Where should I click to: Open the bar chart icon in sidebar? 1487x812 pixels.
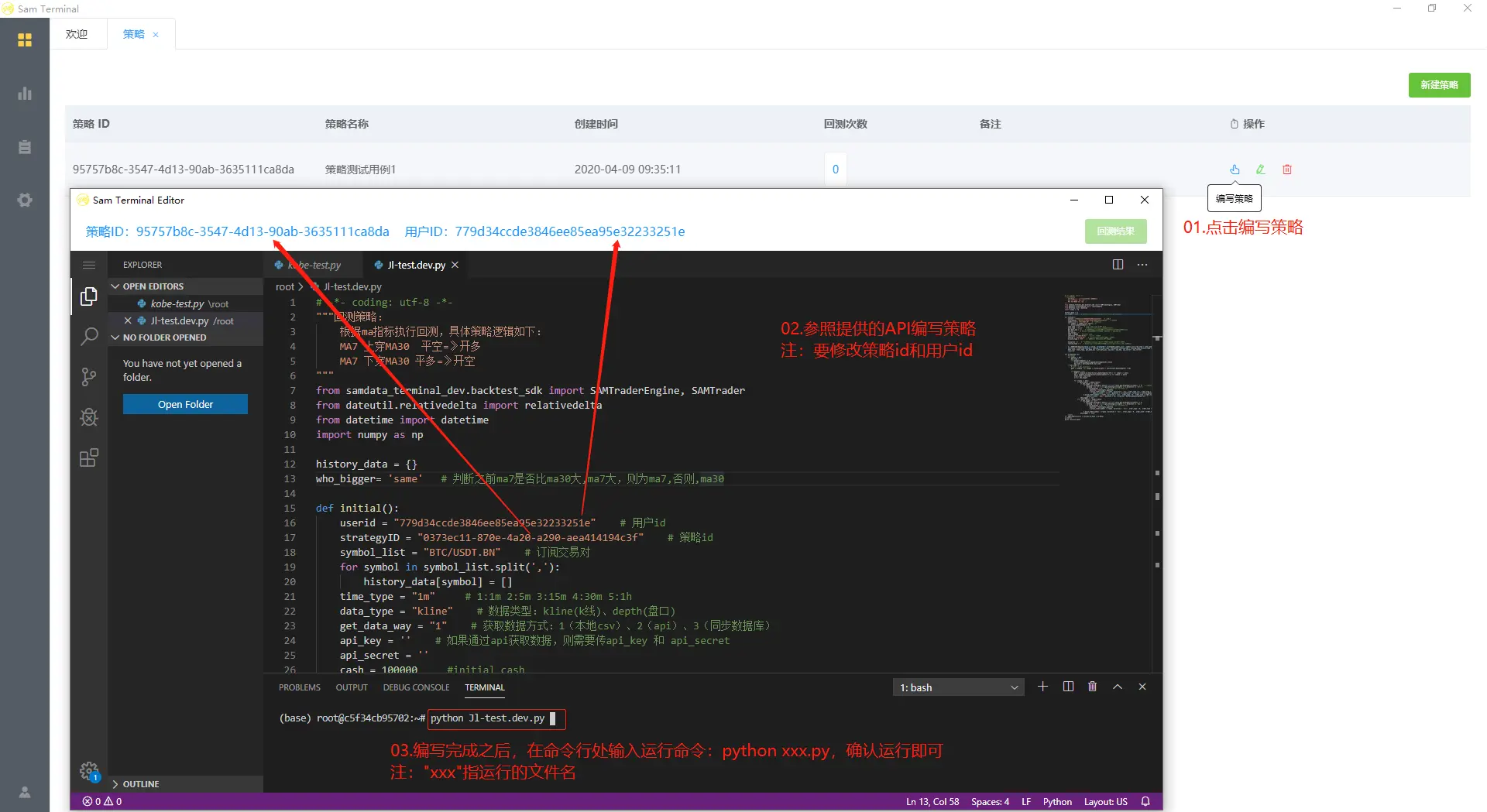pos(25,93)
